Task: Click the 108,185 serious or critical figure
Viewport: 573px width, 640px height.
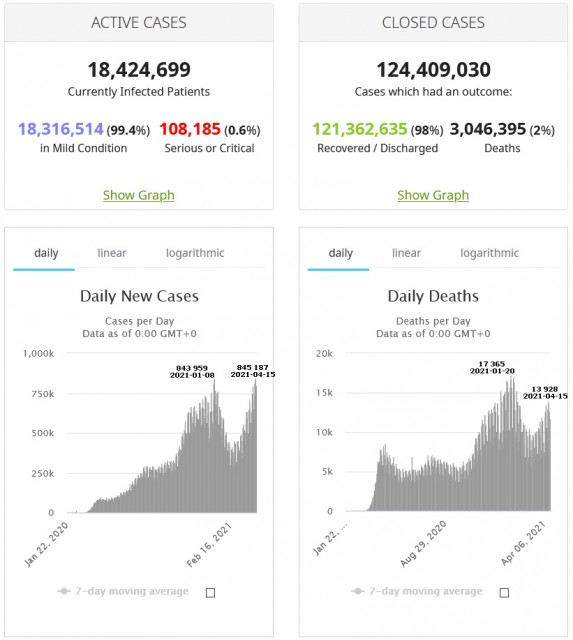Action: pyautogui.click(x=190, y=129)
